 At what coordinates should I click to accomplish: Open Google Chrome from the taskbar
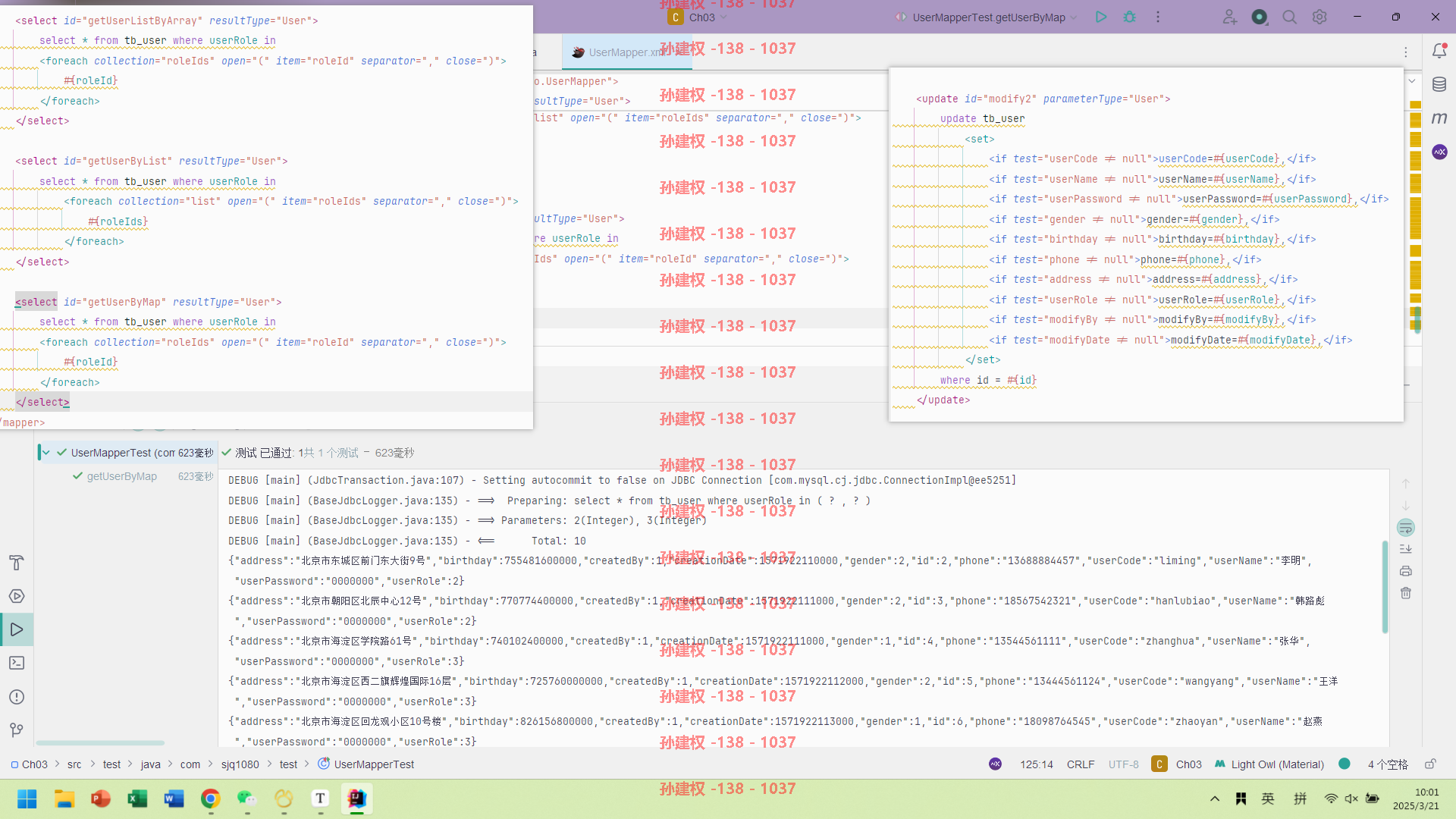211,799
